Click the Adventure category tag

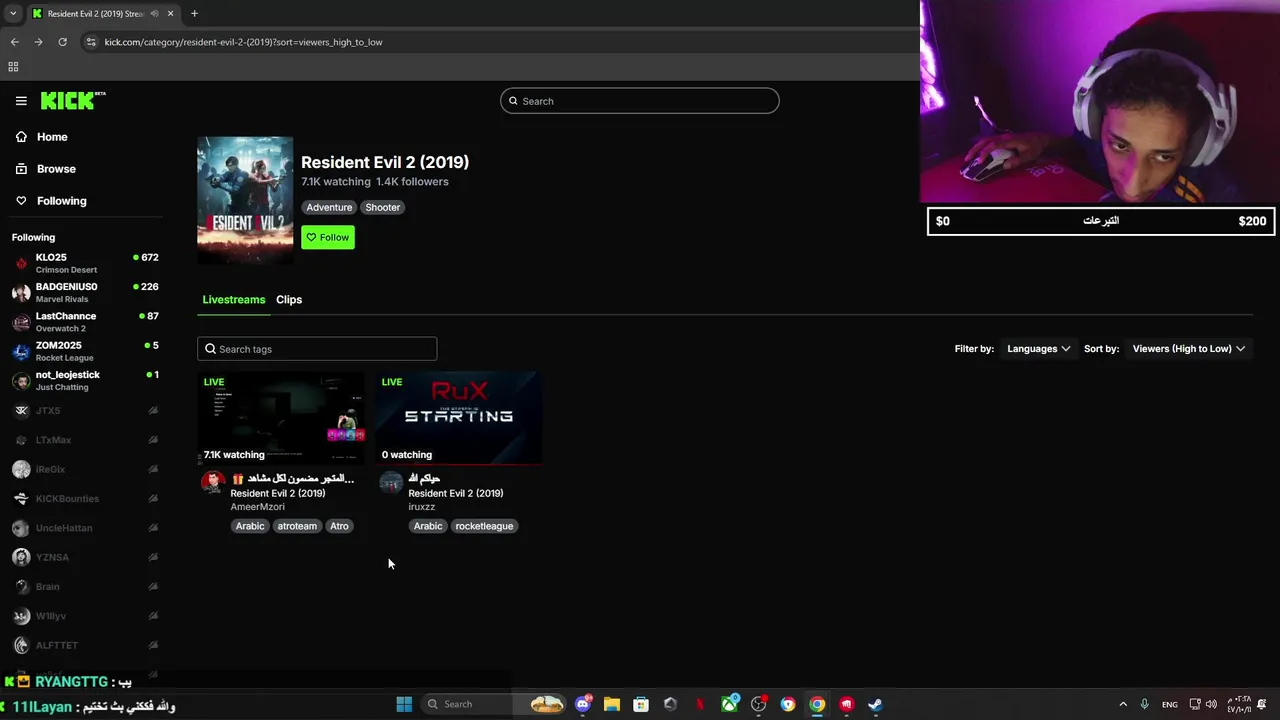(x=329, y=207)
